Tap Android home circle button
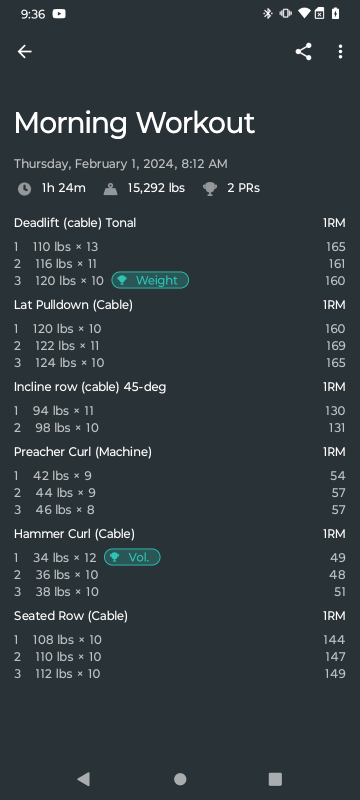The width and height of the screenshot is (360, 800). point(180,779)
